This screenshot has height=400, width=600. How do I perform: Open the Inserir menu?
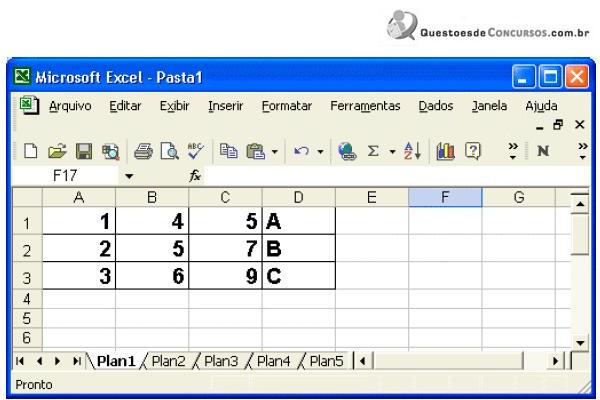(x=225, y=106)
